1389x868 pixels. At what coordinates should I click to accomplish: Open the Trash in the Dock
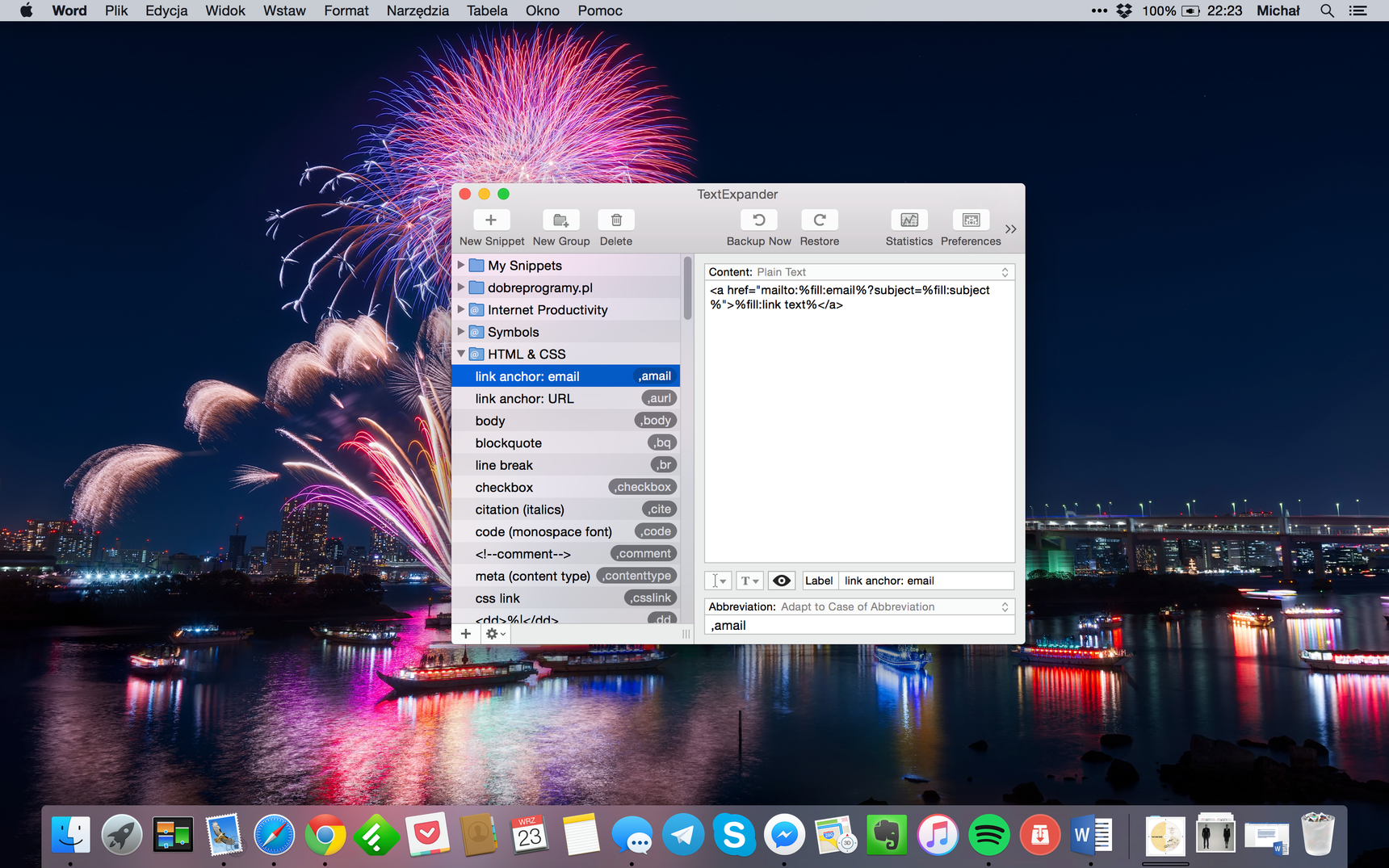click(x=1318, y=834)
